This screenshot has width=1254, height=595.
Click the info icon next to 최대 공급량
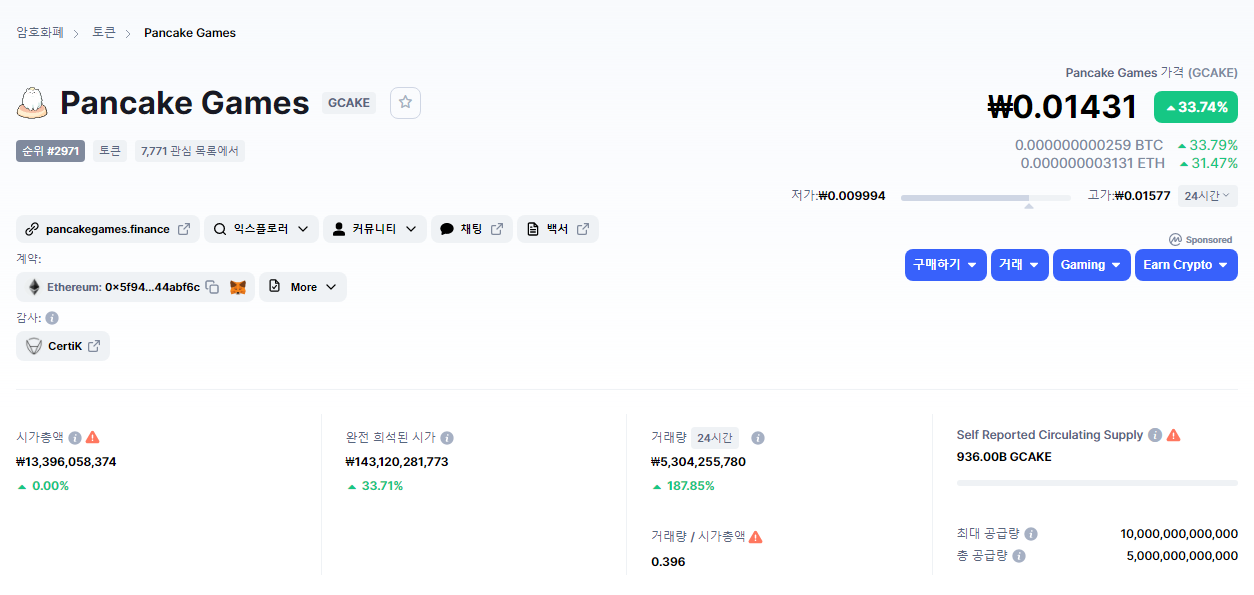click(1031, 534)
